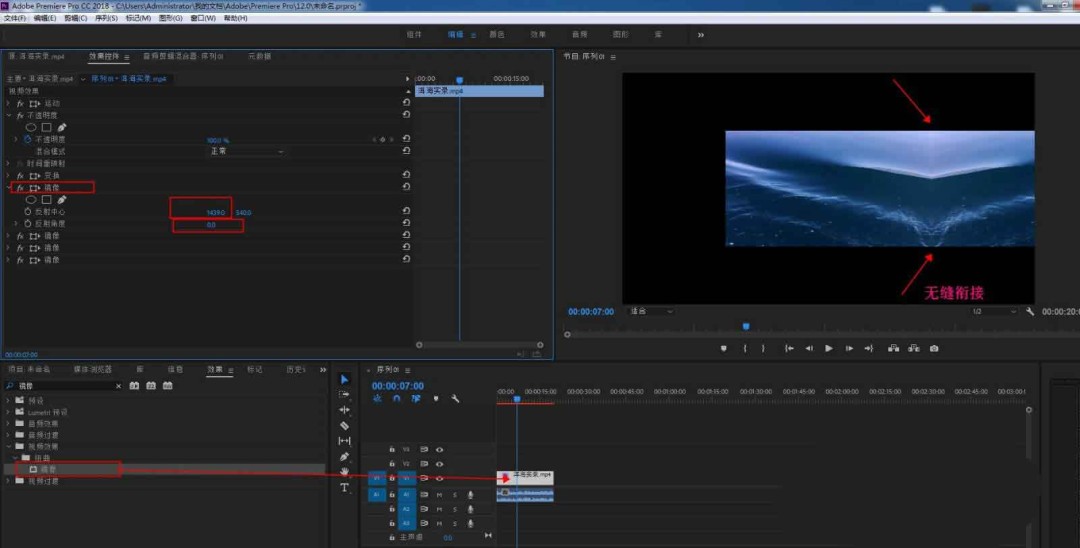Click Mark Out brace button
The image size is (1080, 548).
tap(762, 348)
